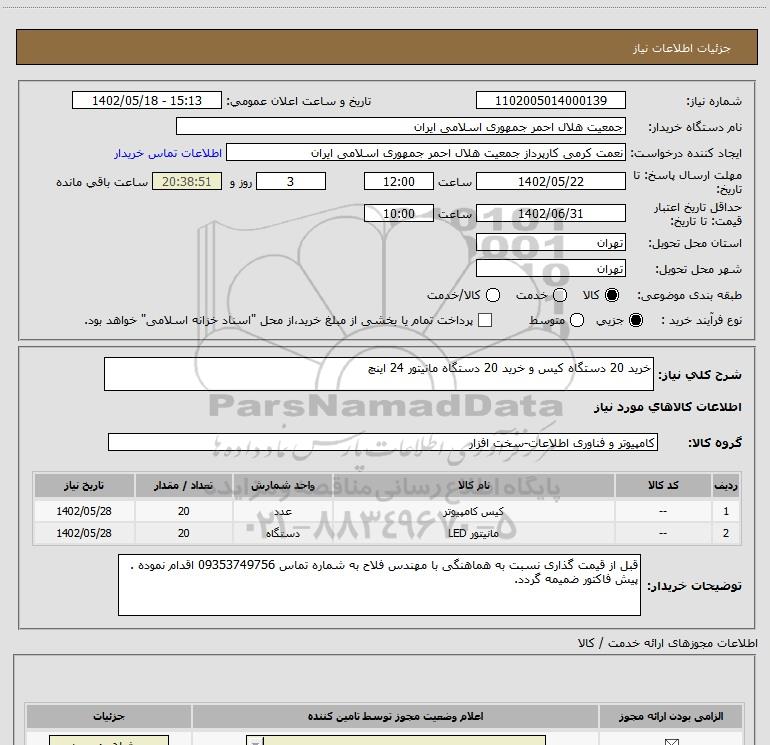Click the جزئیات column header
Viewport: 770px width, 745px height.
[109, 716]
